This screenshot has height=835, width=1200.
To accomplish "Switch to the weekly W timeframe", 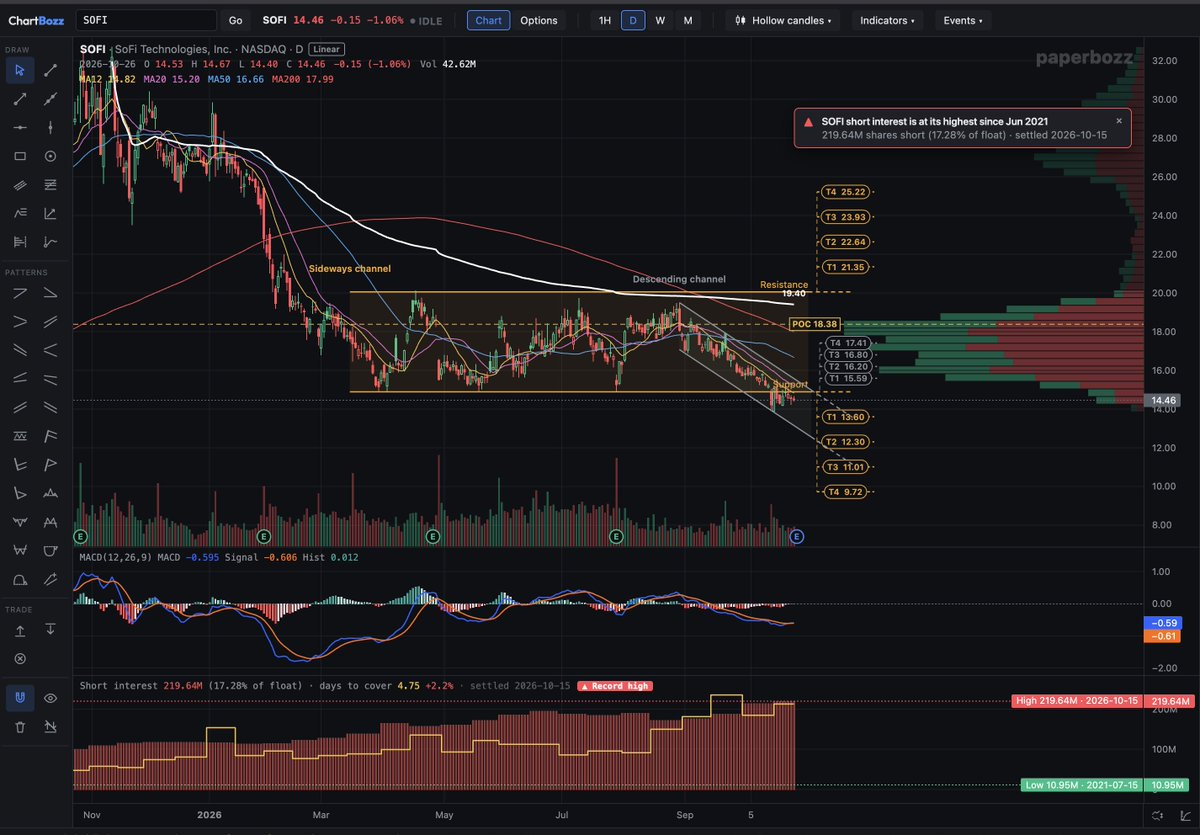I will tap(660, 20).
